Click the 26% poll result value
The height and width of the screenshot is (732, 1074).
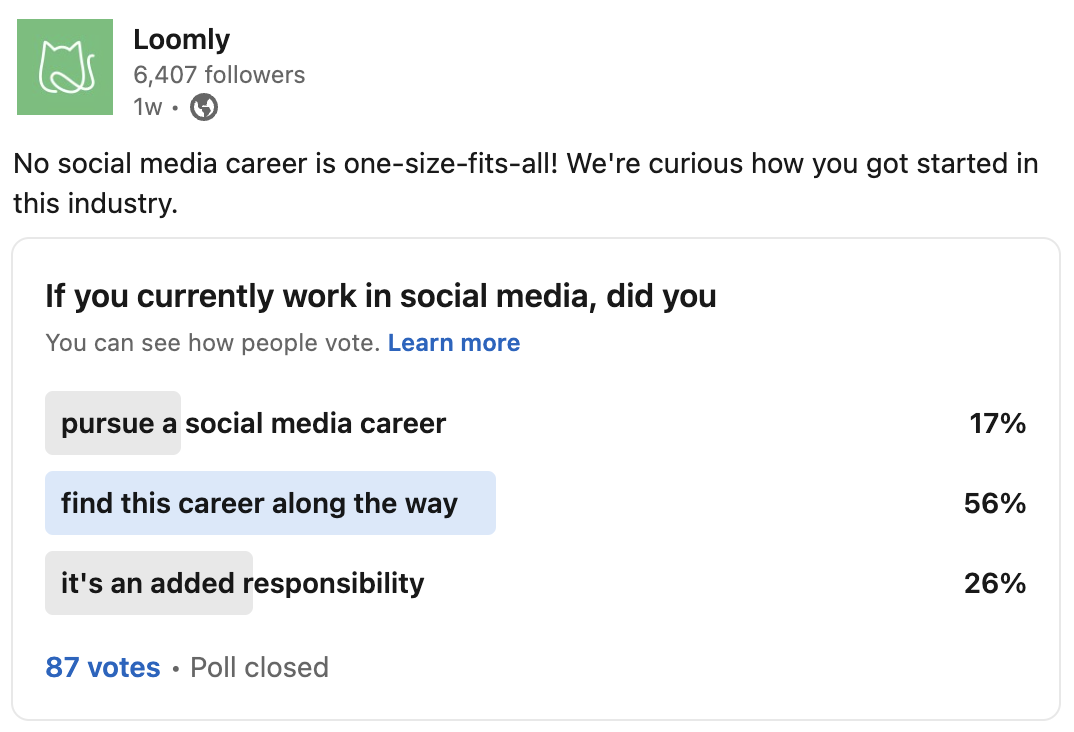(995, 583)
